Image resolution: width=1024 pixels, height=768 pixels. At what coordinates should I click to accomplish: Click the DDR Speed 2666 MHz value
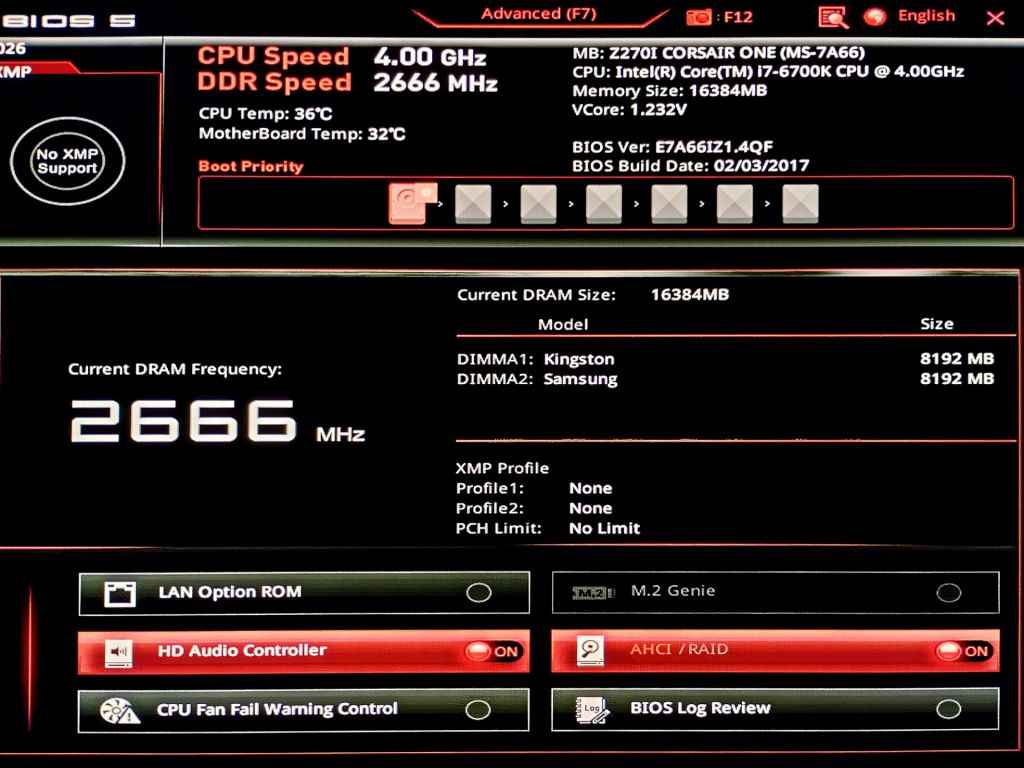tap(436, 83)
